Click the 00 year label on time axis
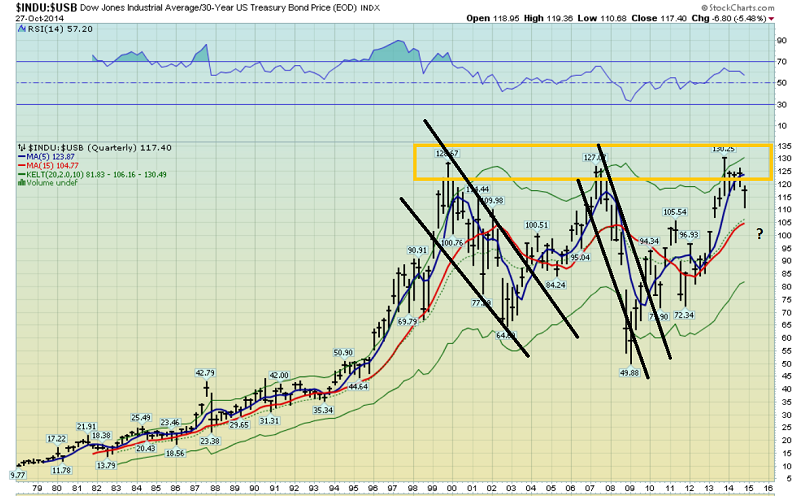This screenshot has height=496, width=800. pyautogui.click(x=452, y=488)
